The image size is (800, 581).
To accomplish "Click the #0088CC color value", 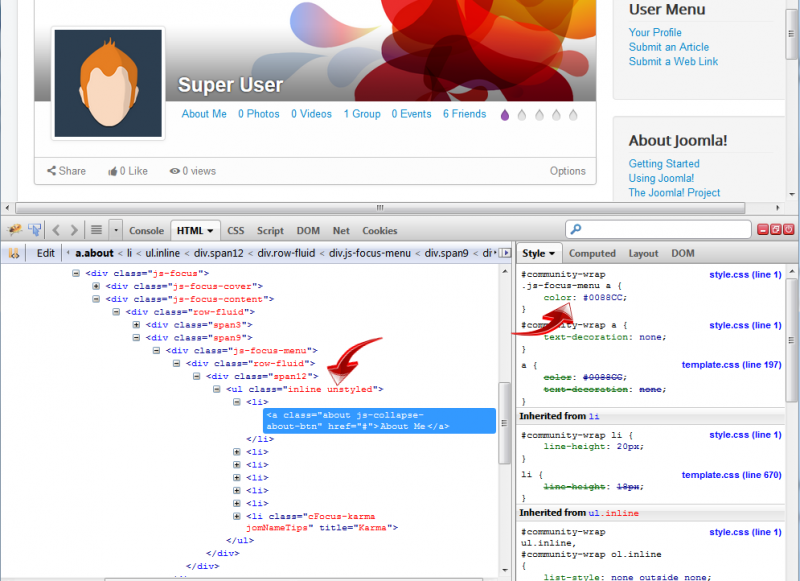I will click(605, 297).
